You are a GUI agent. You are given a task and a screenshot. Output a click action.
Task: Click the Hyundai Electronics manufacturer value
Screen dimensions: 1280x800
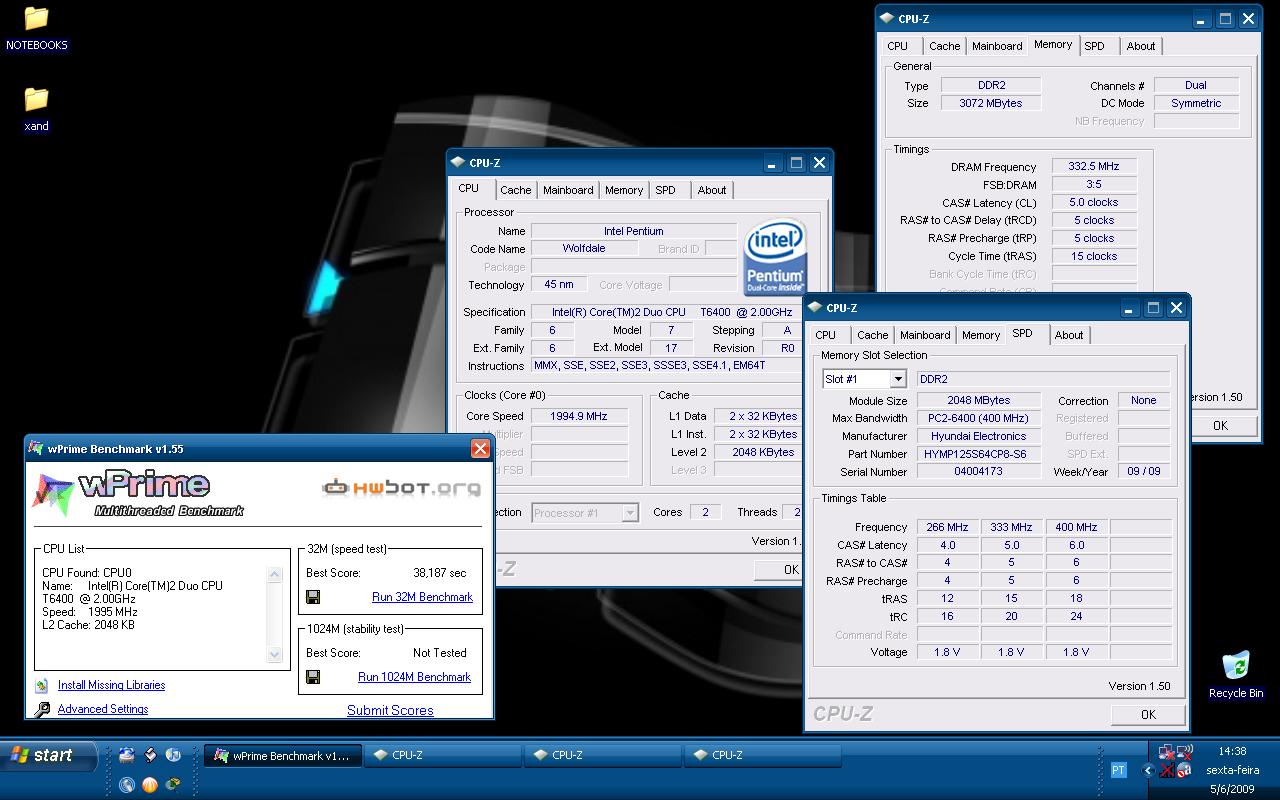coord(979,436)
